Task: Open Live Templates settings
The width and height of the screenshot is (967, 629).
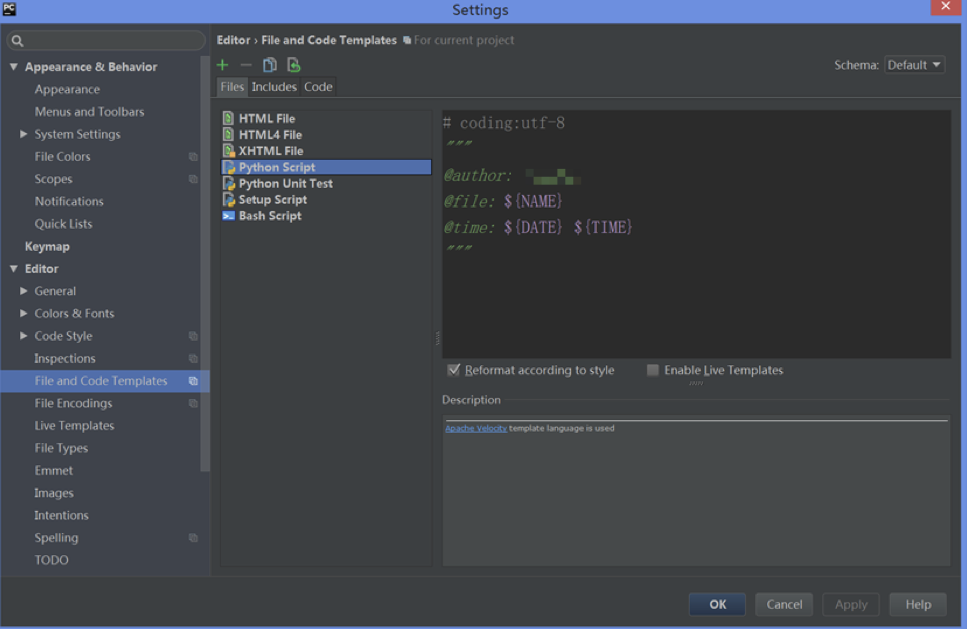Action: click(x=74, y=426)
